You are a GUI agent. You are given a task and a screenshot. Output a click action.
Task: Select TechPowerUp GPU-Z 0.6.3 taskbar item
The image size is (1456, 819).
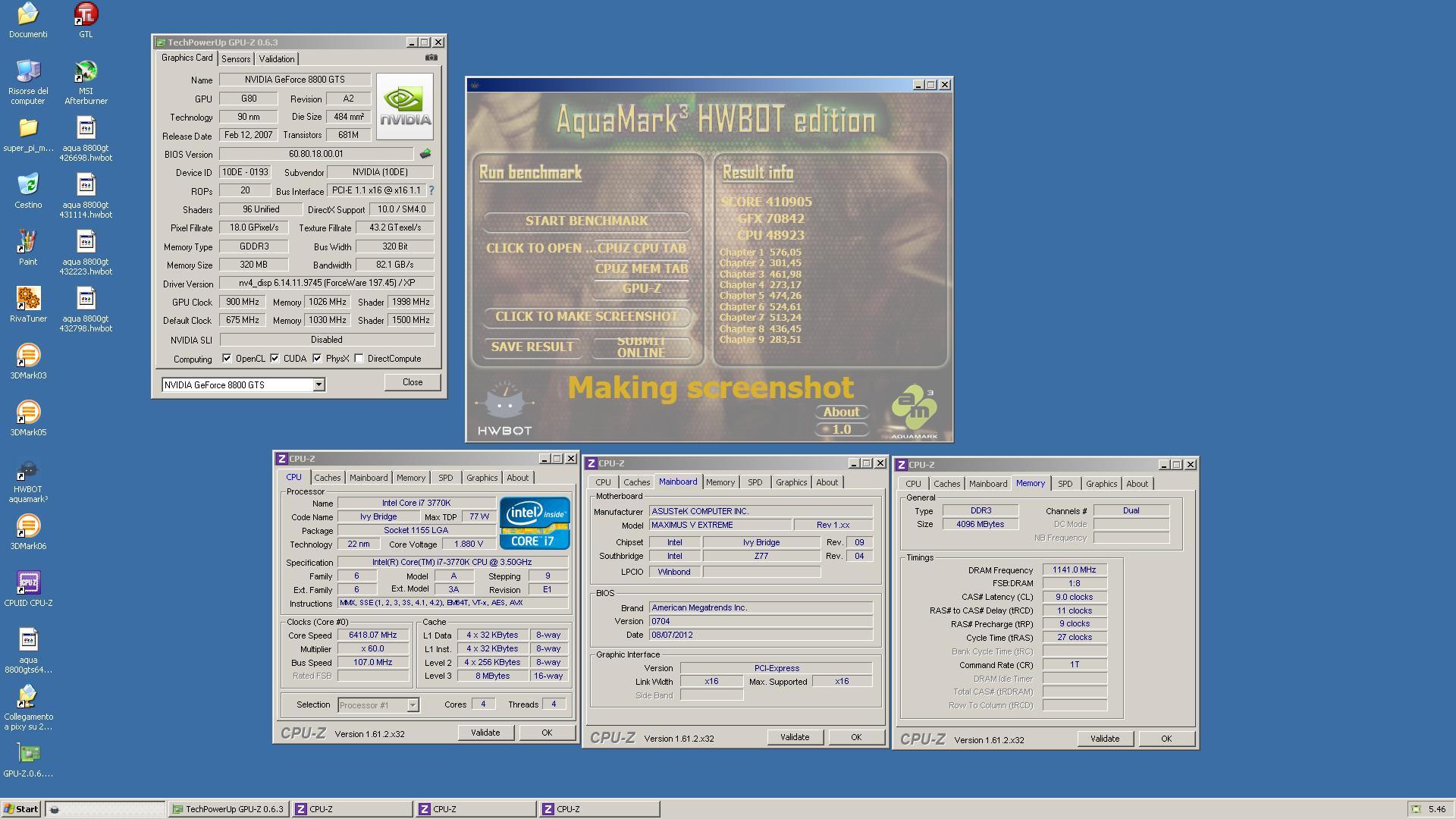click(227, 809)
